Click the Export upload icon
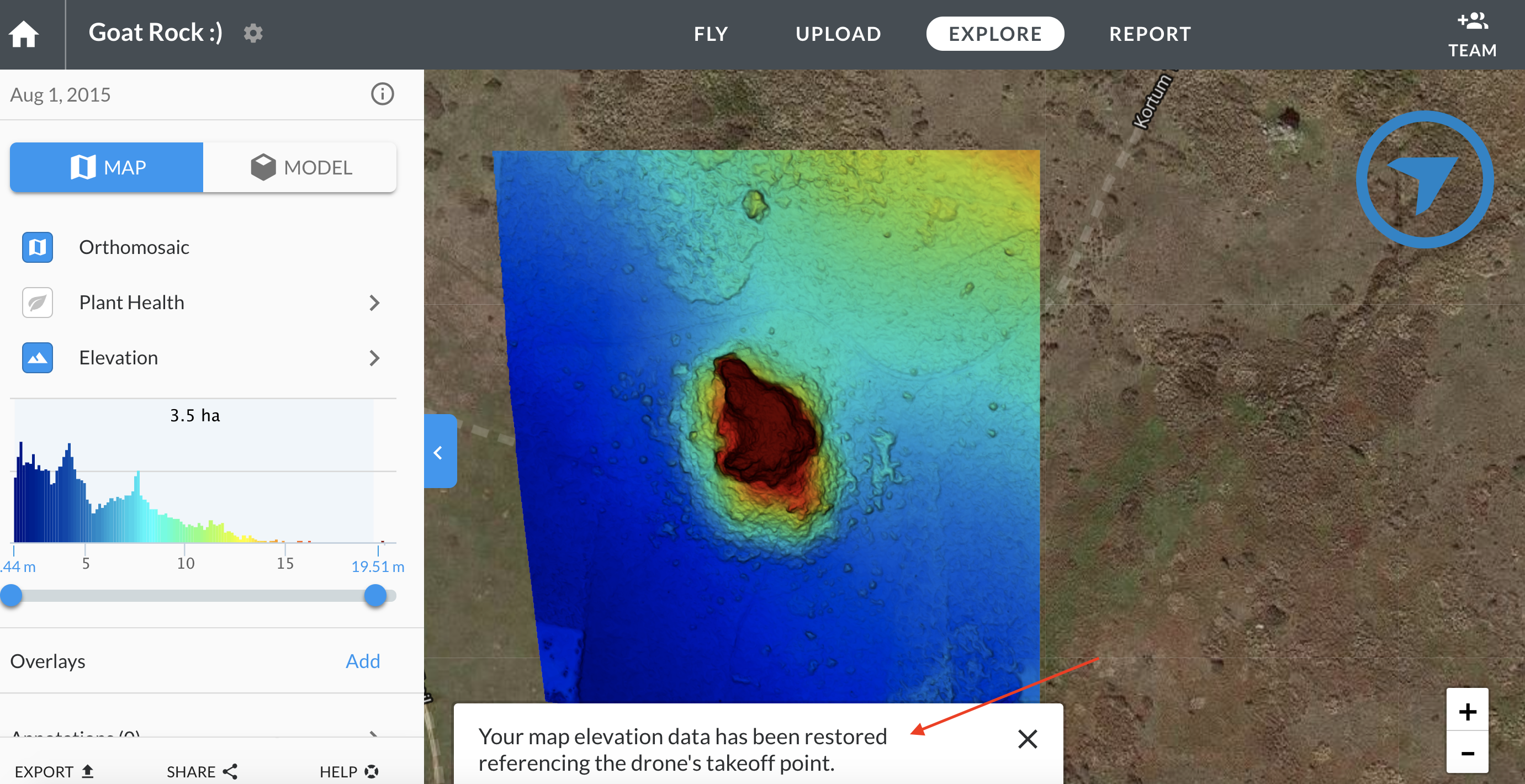This screenshot has height=784, width=1525. 88,771
